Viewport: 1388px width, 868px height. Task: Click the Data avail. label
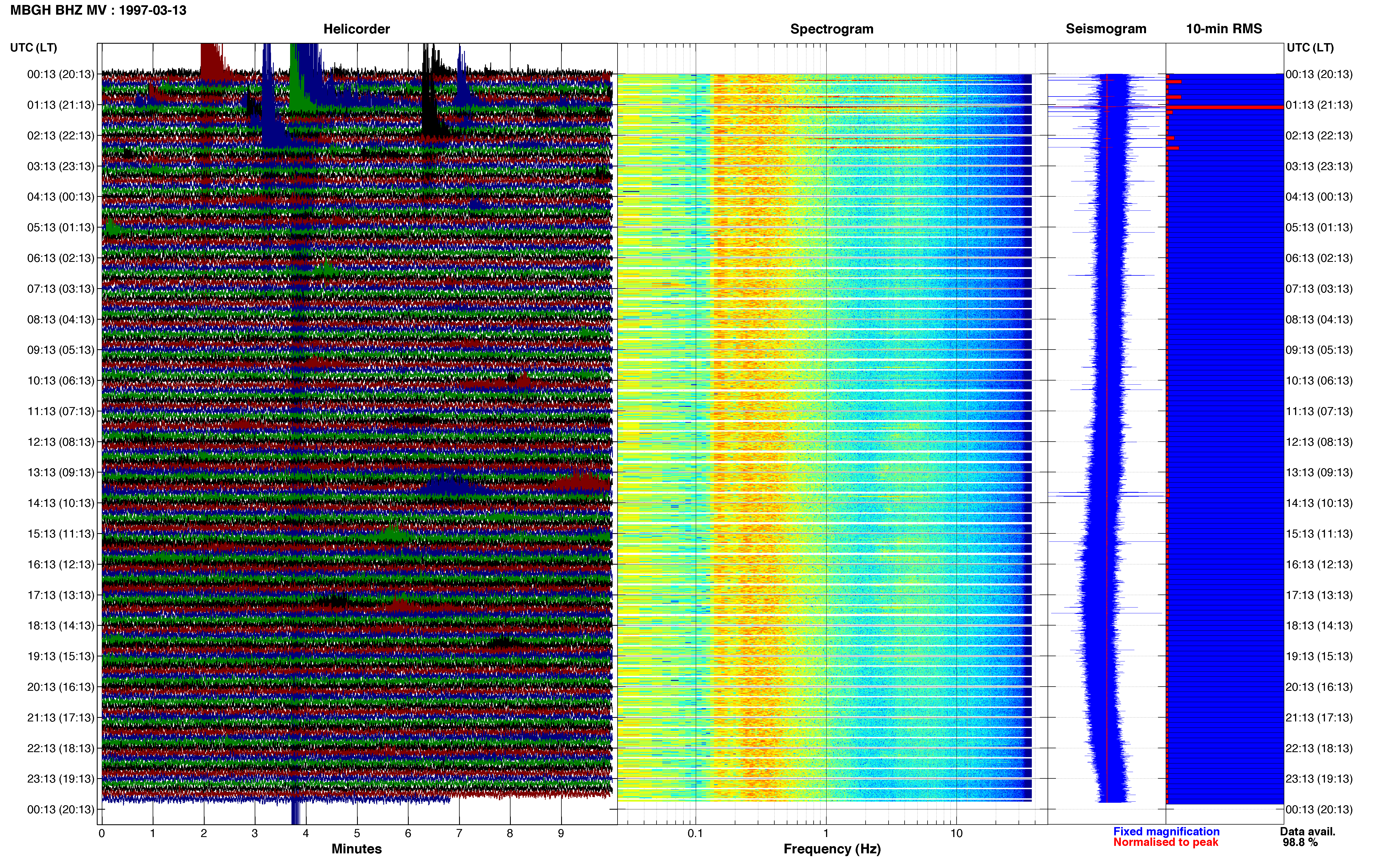point(1308,831)
